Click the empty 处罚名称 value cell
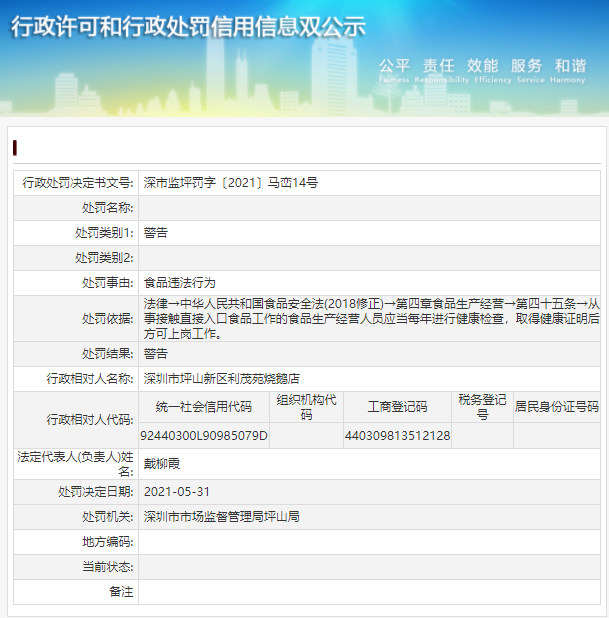609x618 pixels. click(370, 208)
